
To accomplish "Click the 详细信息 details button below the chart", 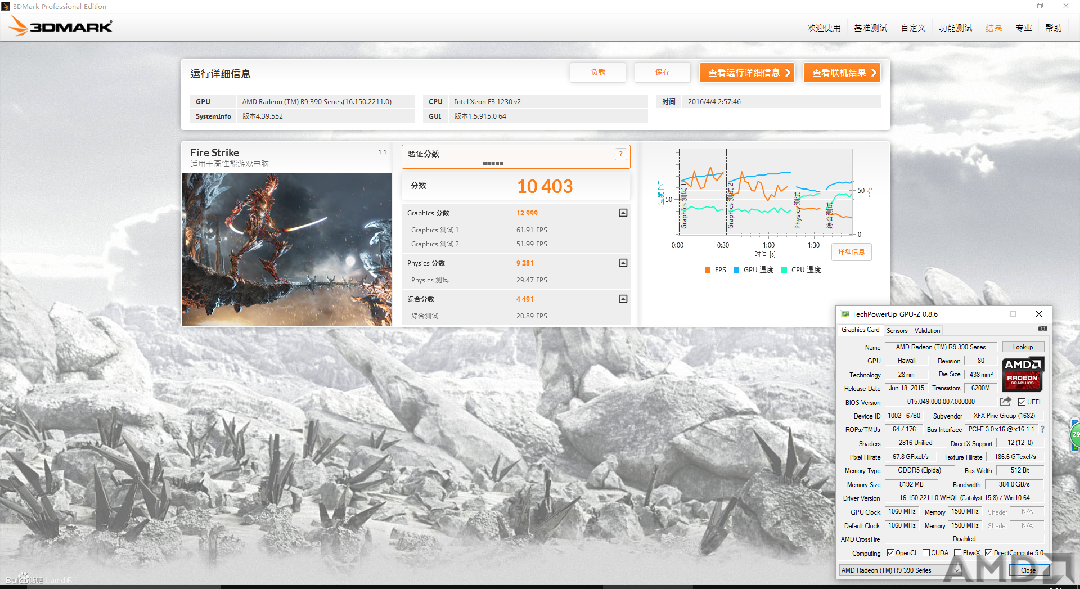I will click(851, 252).
